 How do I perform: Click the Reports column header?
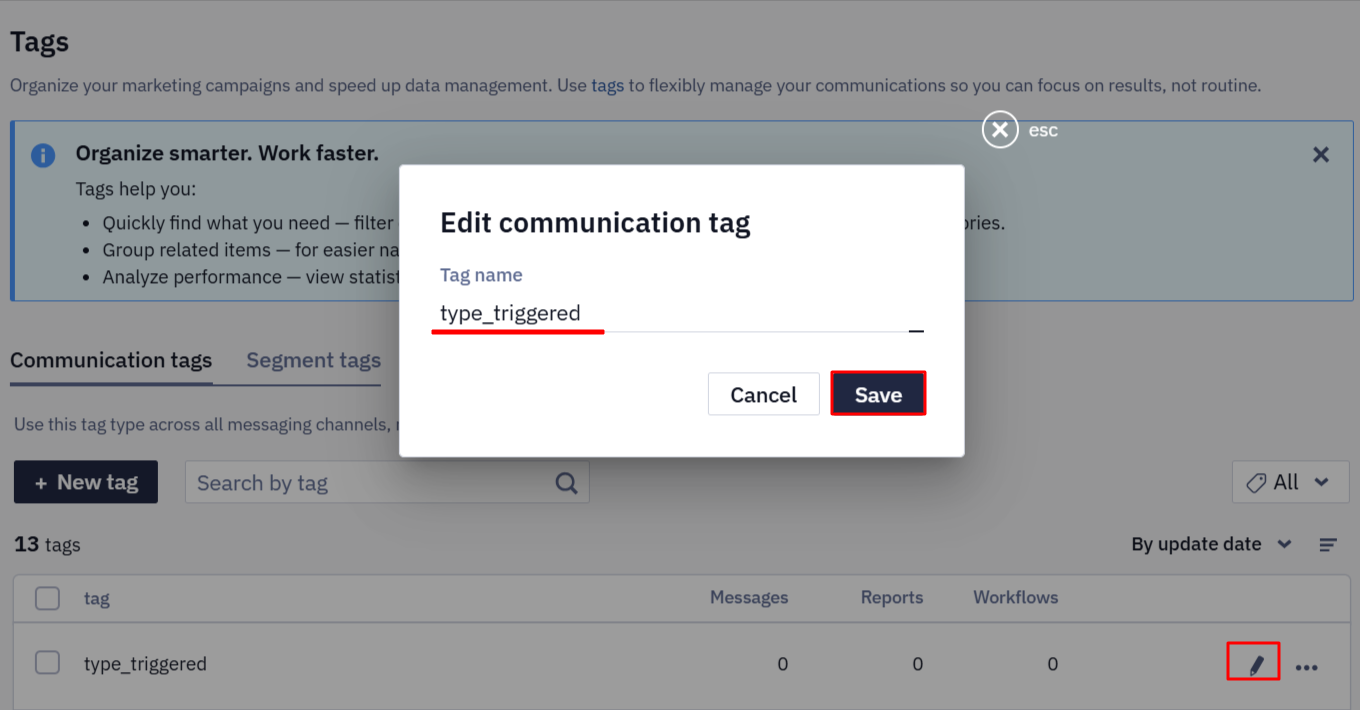pyautogui.click(x=892, y=598)
